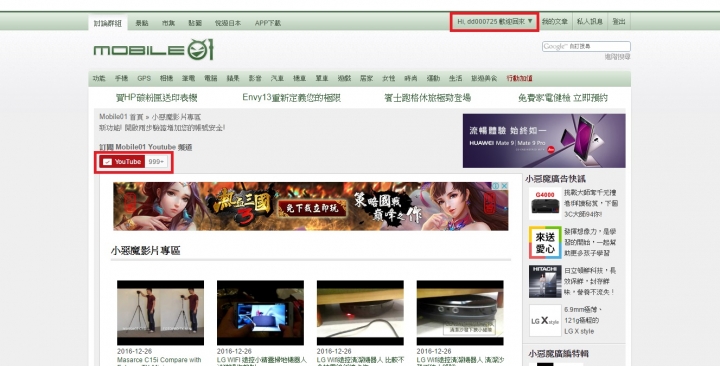Open the 女性 category menu
Image resolution: width=720 pixels, height=366 pixels.
pos(388,79)
